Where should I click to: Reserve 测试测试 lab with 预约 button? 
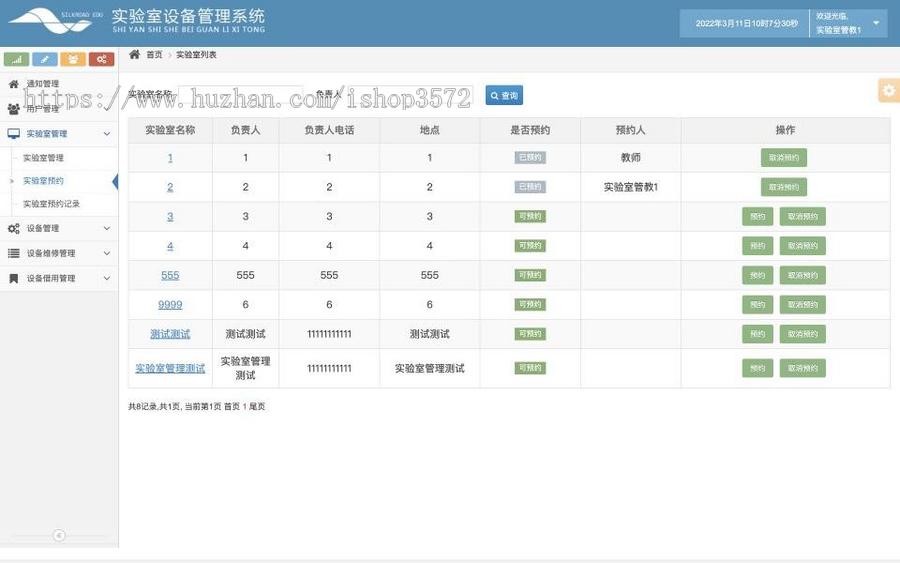pos(757,334)
